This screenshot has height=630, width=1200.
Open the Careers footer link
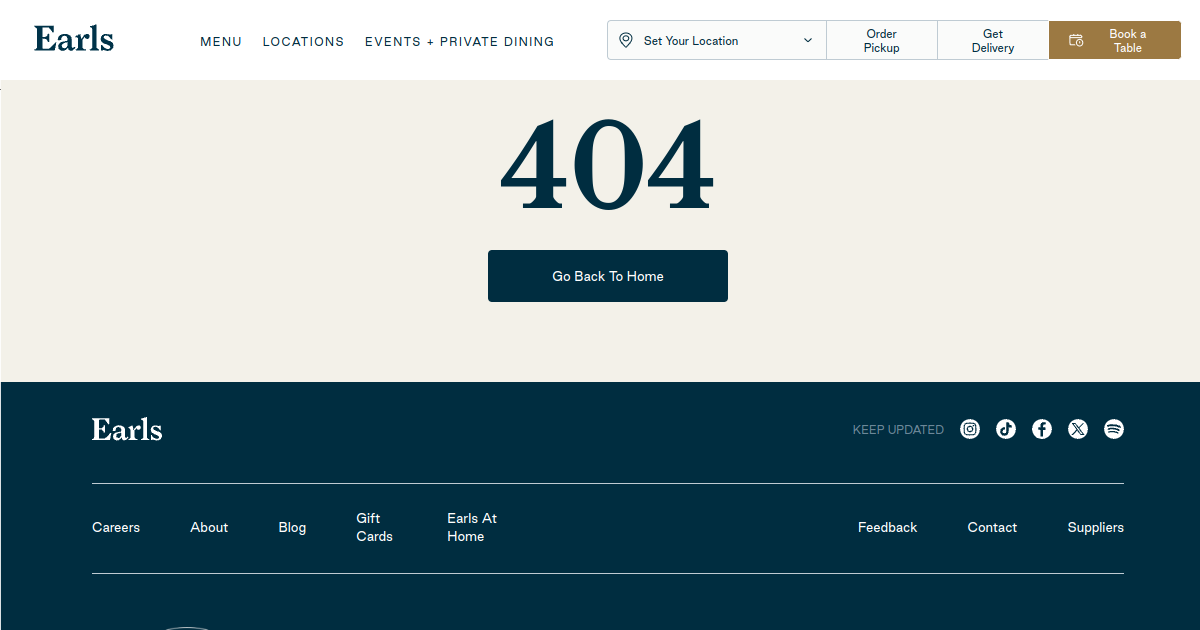pyautogui.click(x=116, y=527)
